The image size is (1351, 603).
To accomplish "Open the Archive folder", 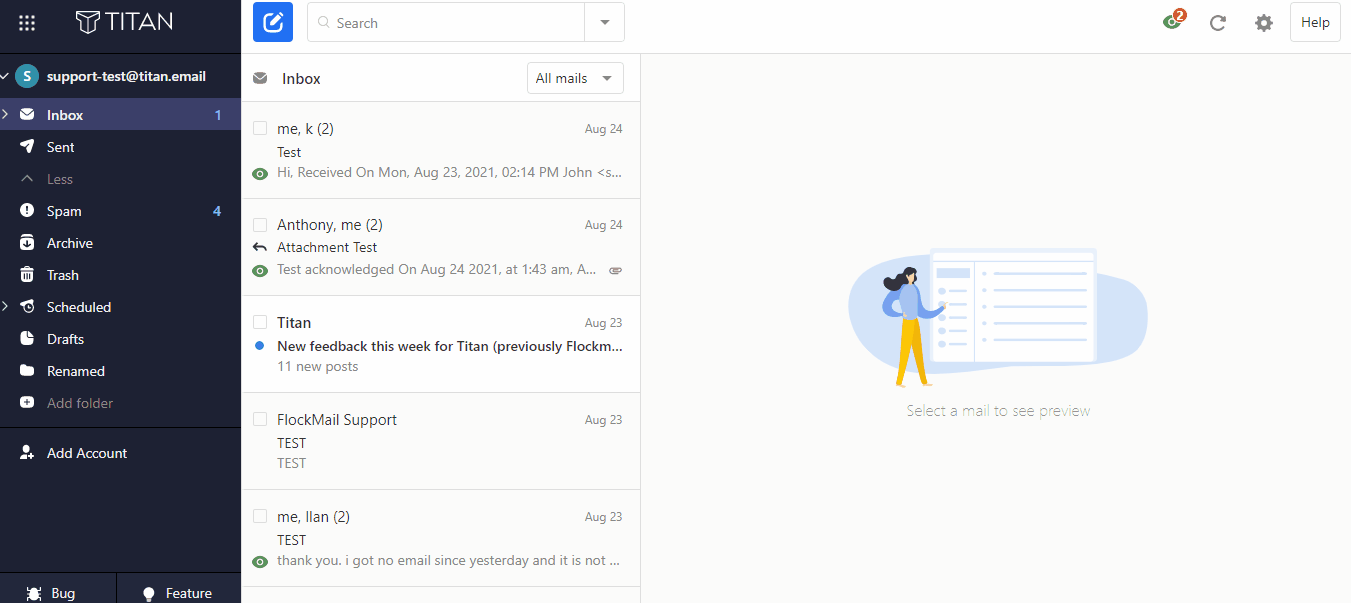I will (x=120, y=243).
